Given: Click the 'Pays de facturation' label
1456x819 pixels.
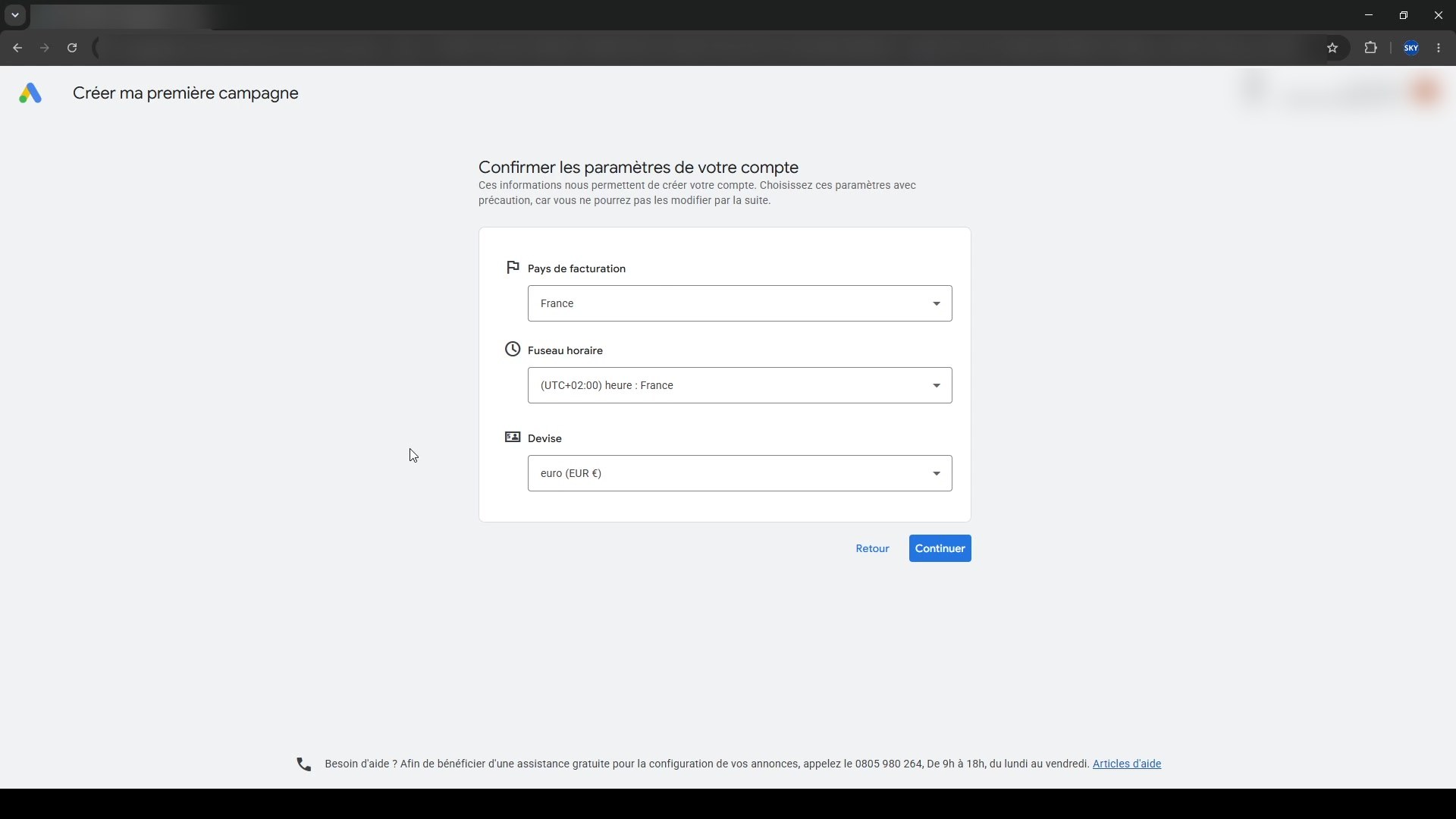Looking at the screenshot, I should point(576,268).
